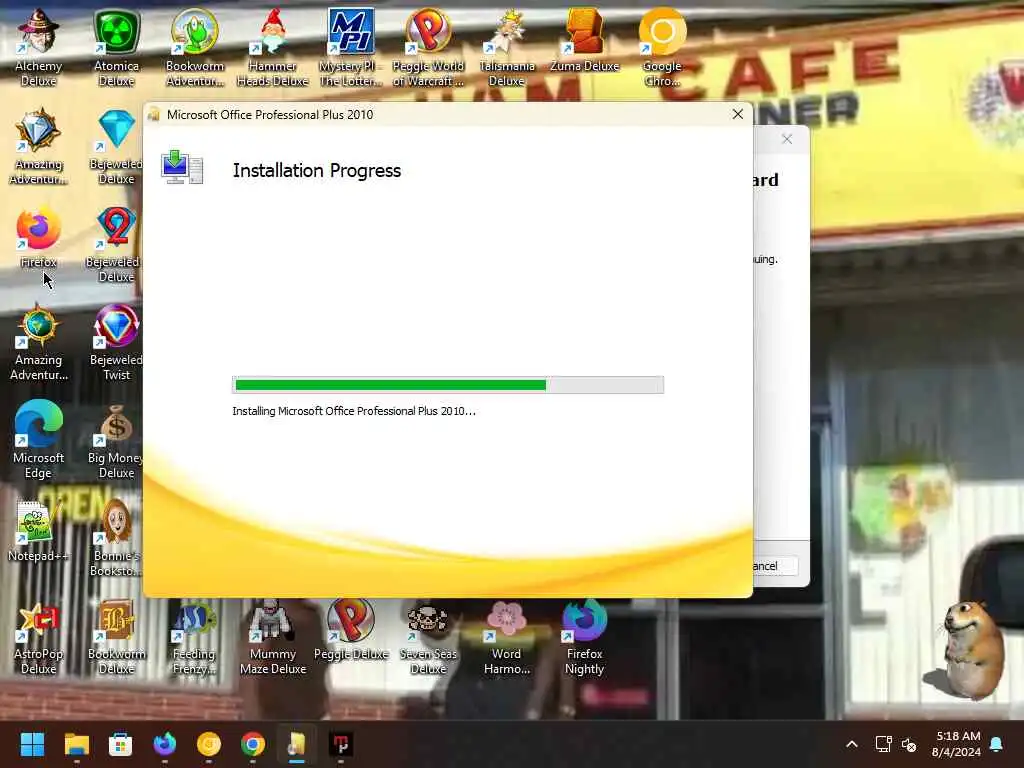Launch the Feeding Frenzy shortcut
Screen dimensions: 1024x768
[x=195, y=635]
